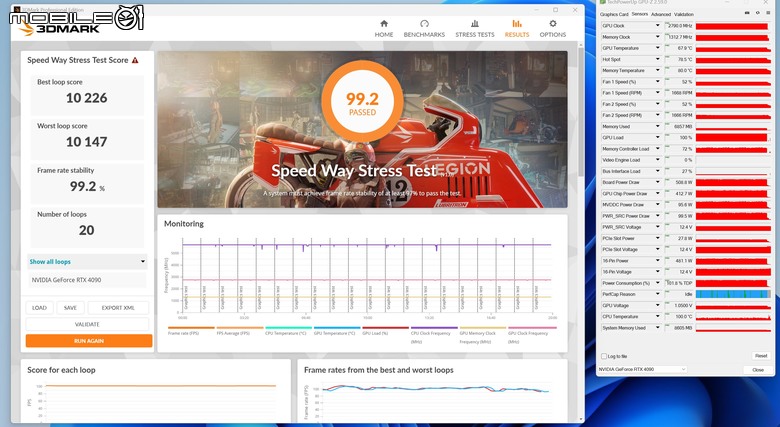
Task: Open the Board Power Draw dropdown
Action: pos(657,182)
